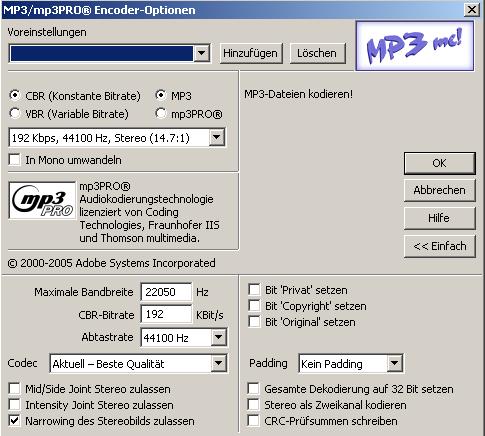Image resolution: width=485 pixels, height=436 pixels.
Task: Click the © 2000-2005 Adobe Systems Incorporated text
Action: point(111,263)
